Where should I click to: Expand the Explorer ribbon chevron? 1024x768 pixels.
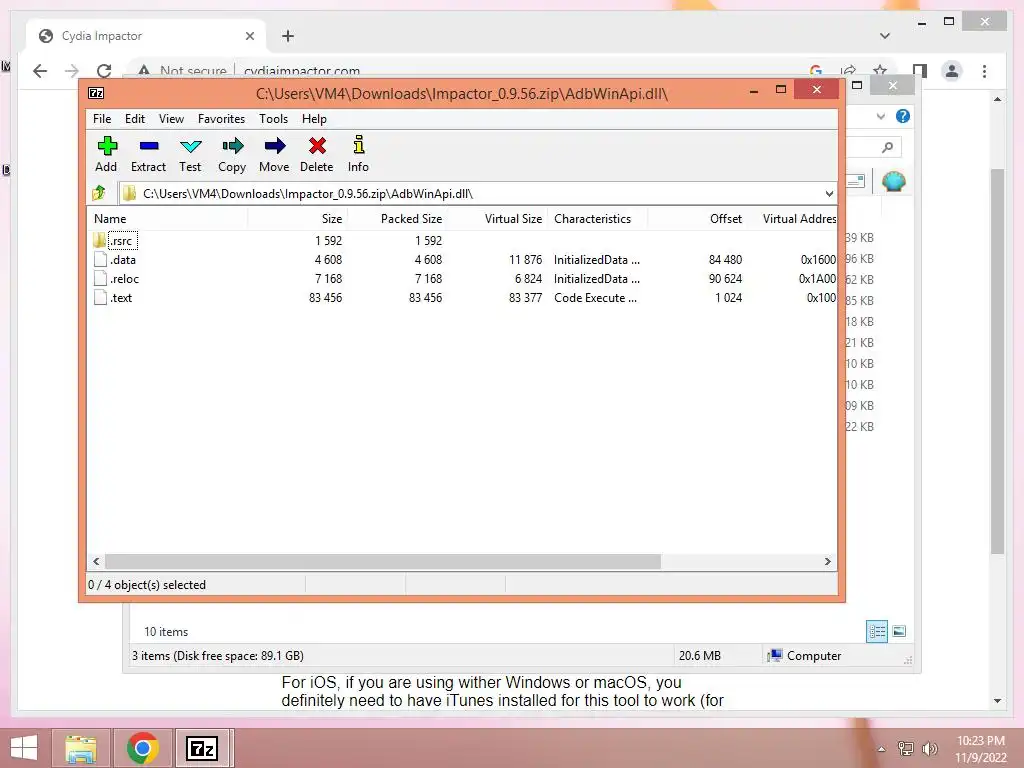[x=881, y=116]
